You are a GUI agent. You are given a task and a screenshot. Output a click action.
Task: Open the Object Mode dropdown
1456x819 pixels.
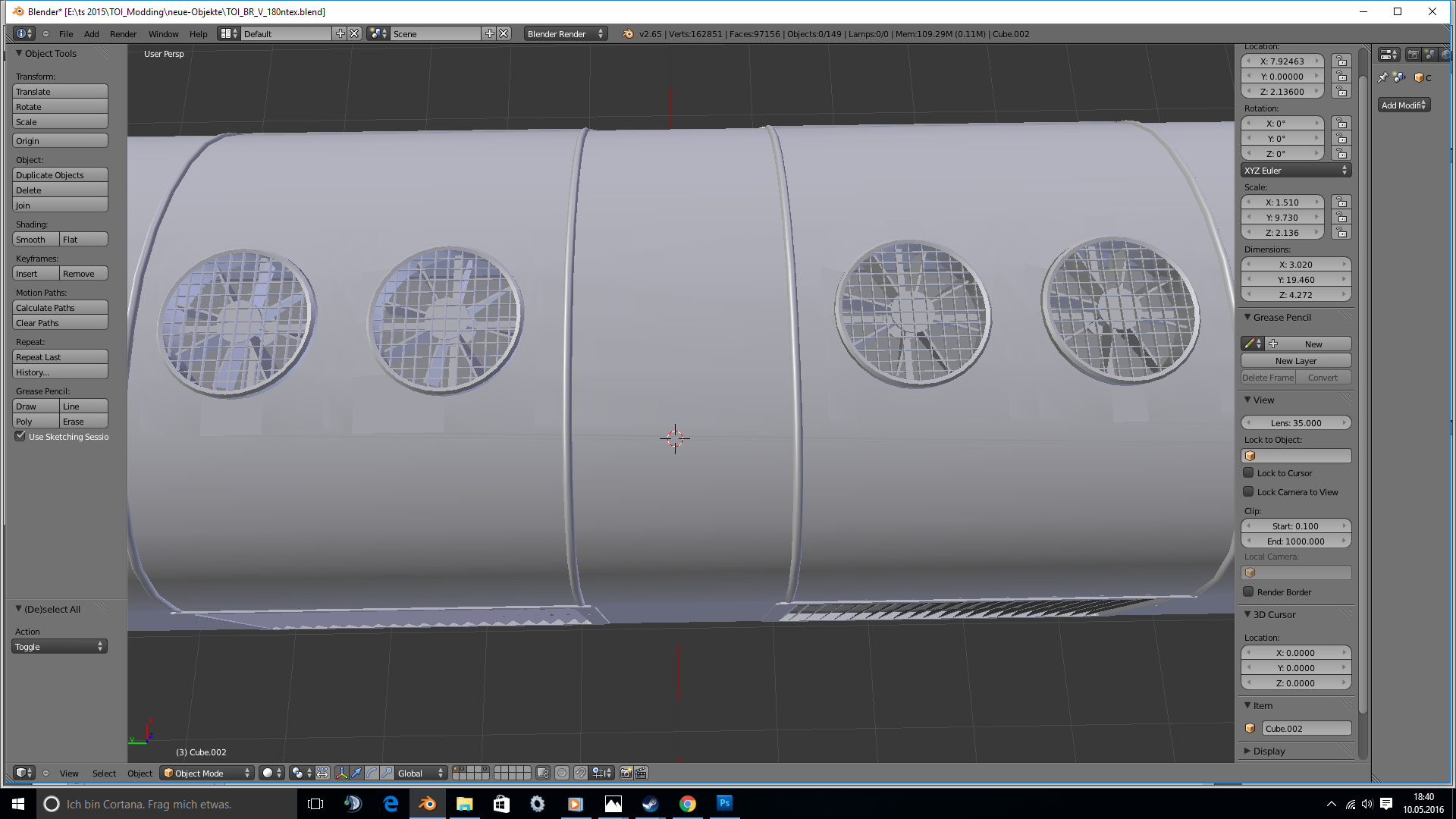pyautogui.click(x=206, y=773)
